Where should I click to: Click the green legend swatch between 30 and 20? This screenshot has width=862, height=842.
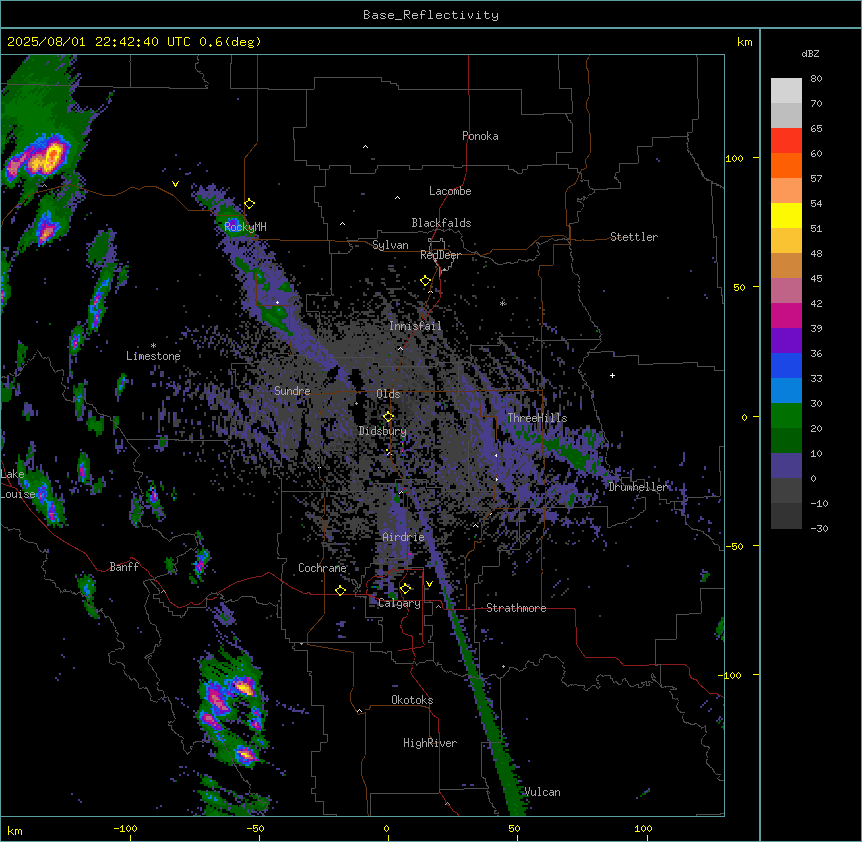(x=786, y=416)
